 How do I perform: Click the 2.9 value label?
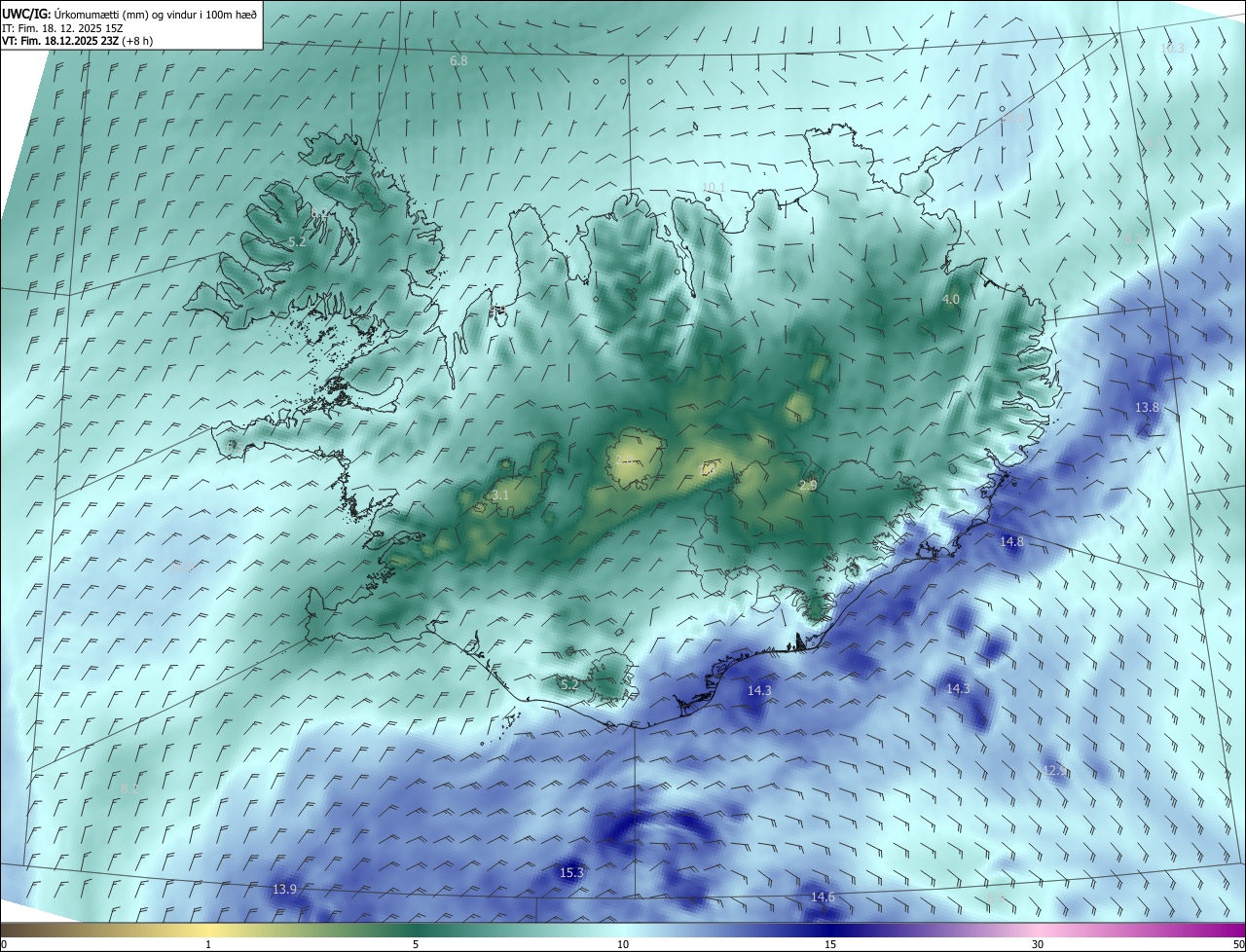click(808, 485)
